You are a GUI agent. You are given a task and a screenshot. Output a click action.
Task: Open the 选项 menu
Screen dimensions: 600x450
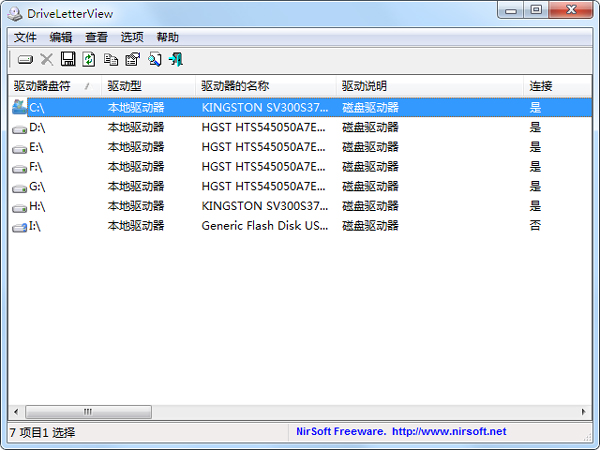point(132,37)
